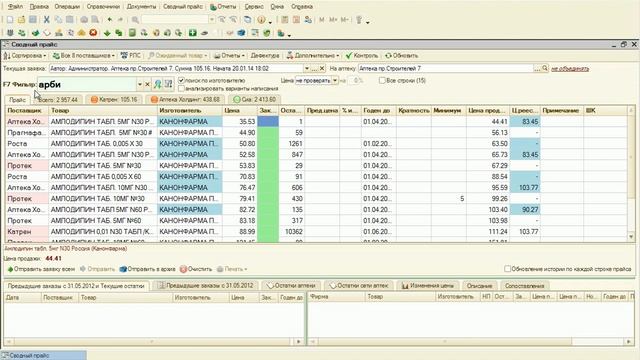Screen dimensions: 640x360
Task: Check the 'Все строки (15)' checkbox
Action: pos(382,80)
